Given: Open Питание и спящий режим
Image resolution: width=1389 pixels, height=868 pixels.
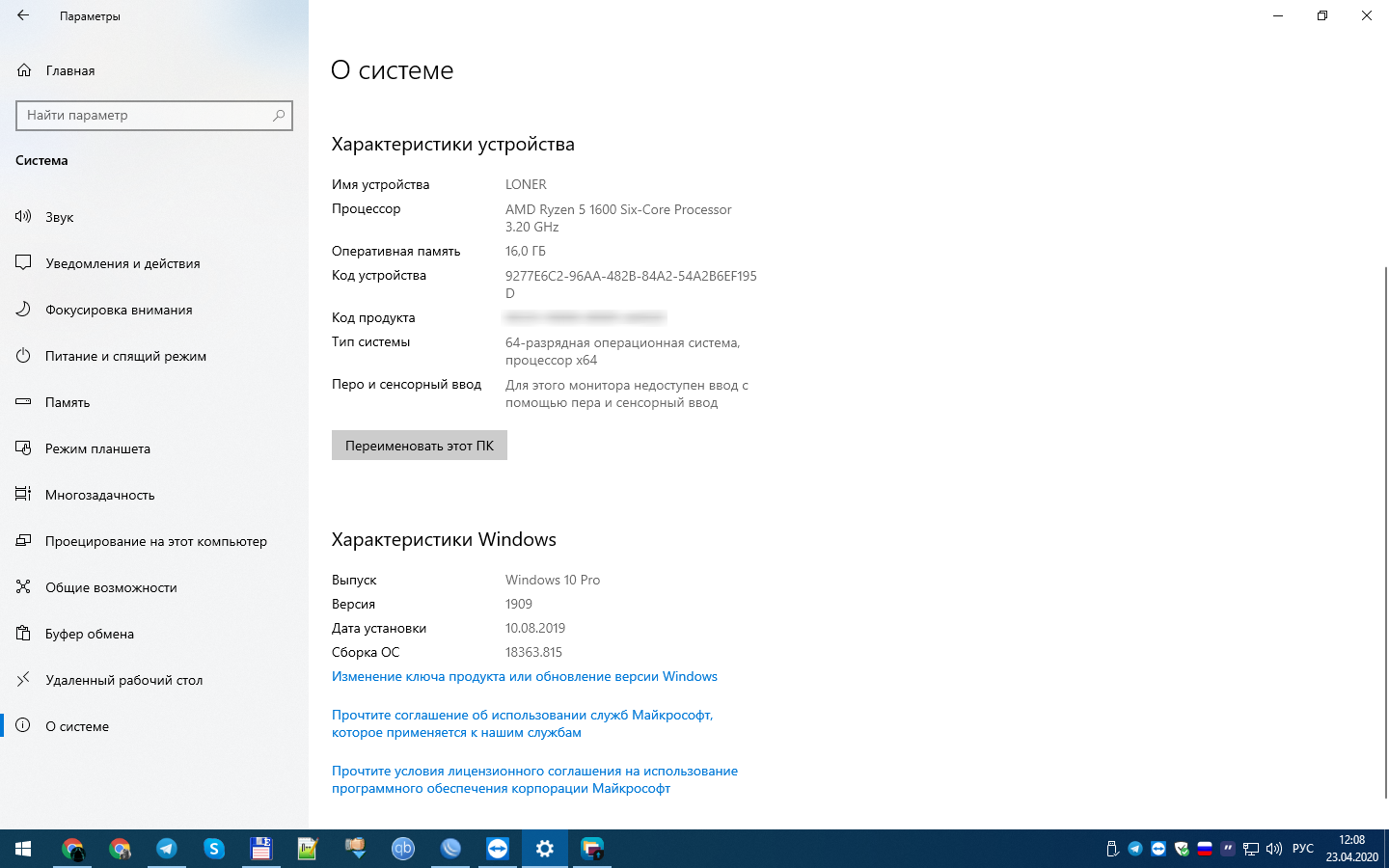Looking at the screenshot, I should point(154,356).
